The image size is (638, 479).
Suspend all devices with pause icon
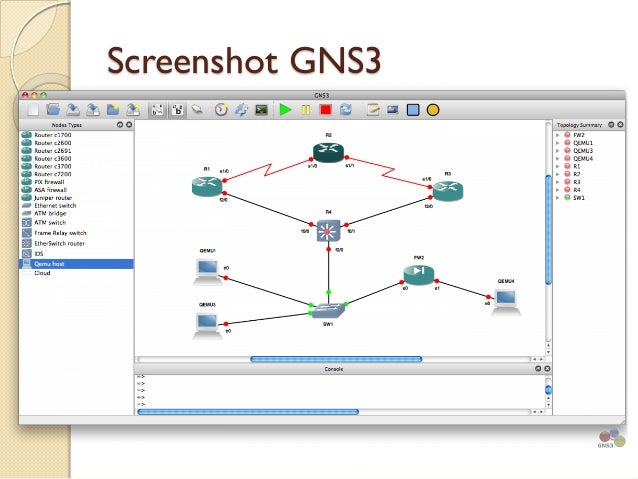click(x=306, y=110)
